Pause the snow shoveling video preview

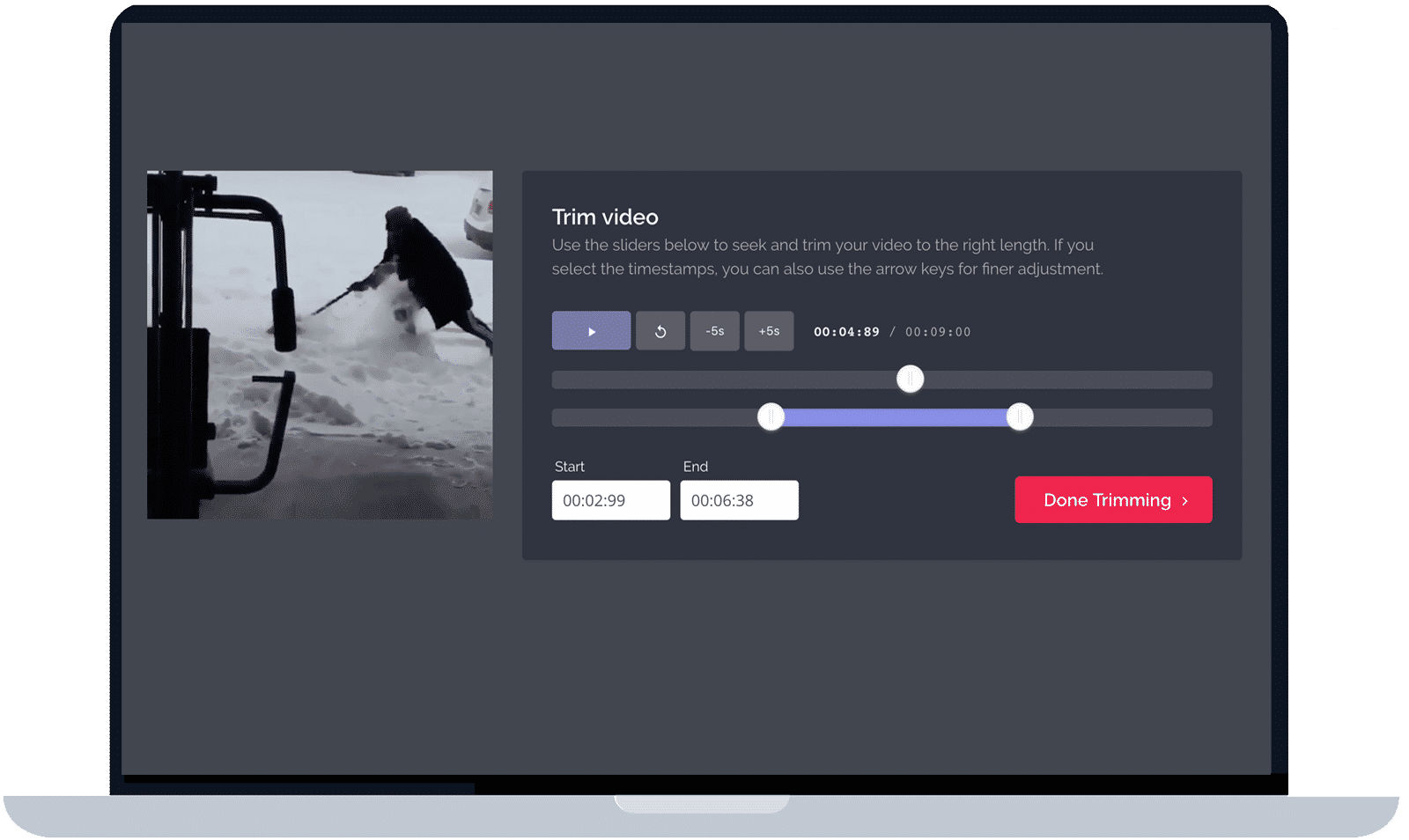(591, 330)
